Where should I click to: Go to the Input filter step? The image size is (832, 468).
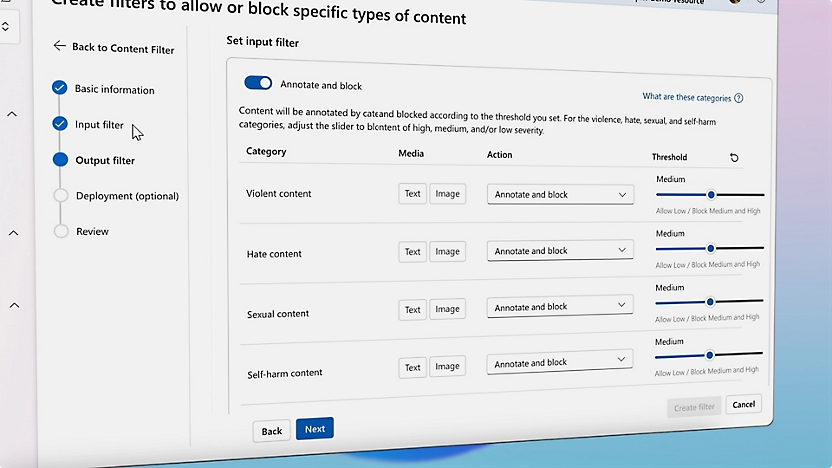click(99, 125)
